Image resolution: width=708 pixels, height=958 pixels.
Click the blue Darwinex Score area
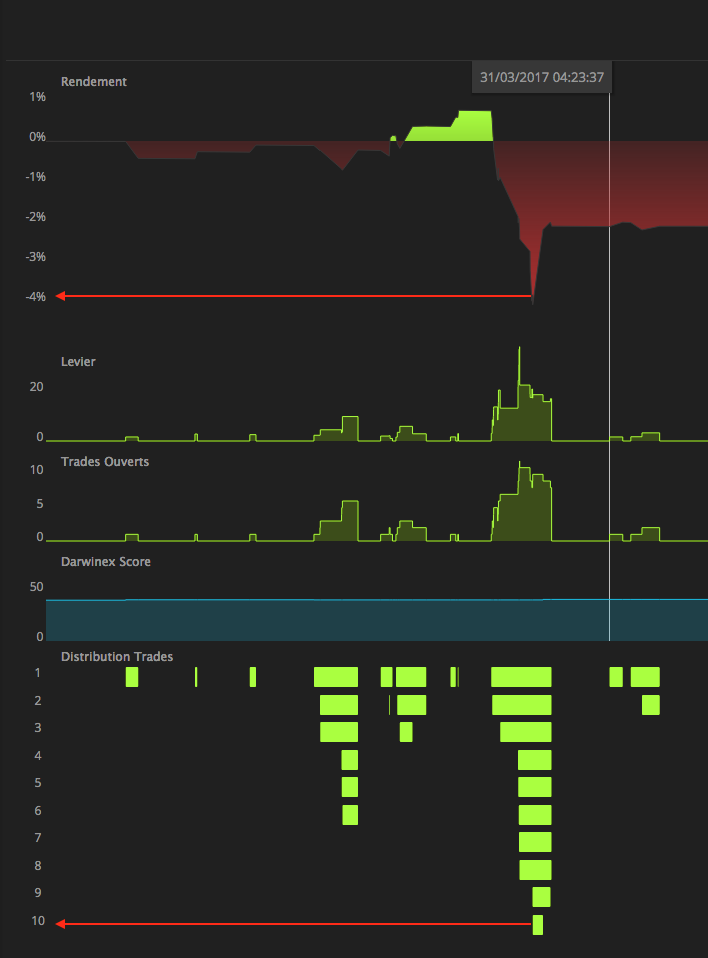[376, 620]
